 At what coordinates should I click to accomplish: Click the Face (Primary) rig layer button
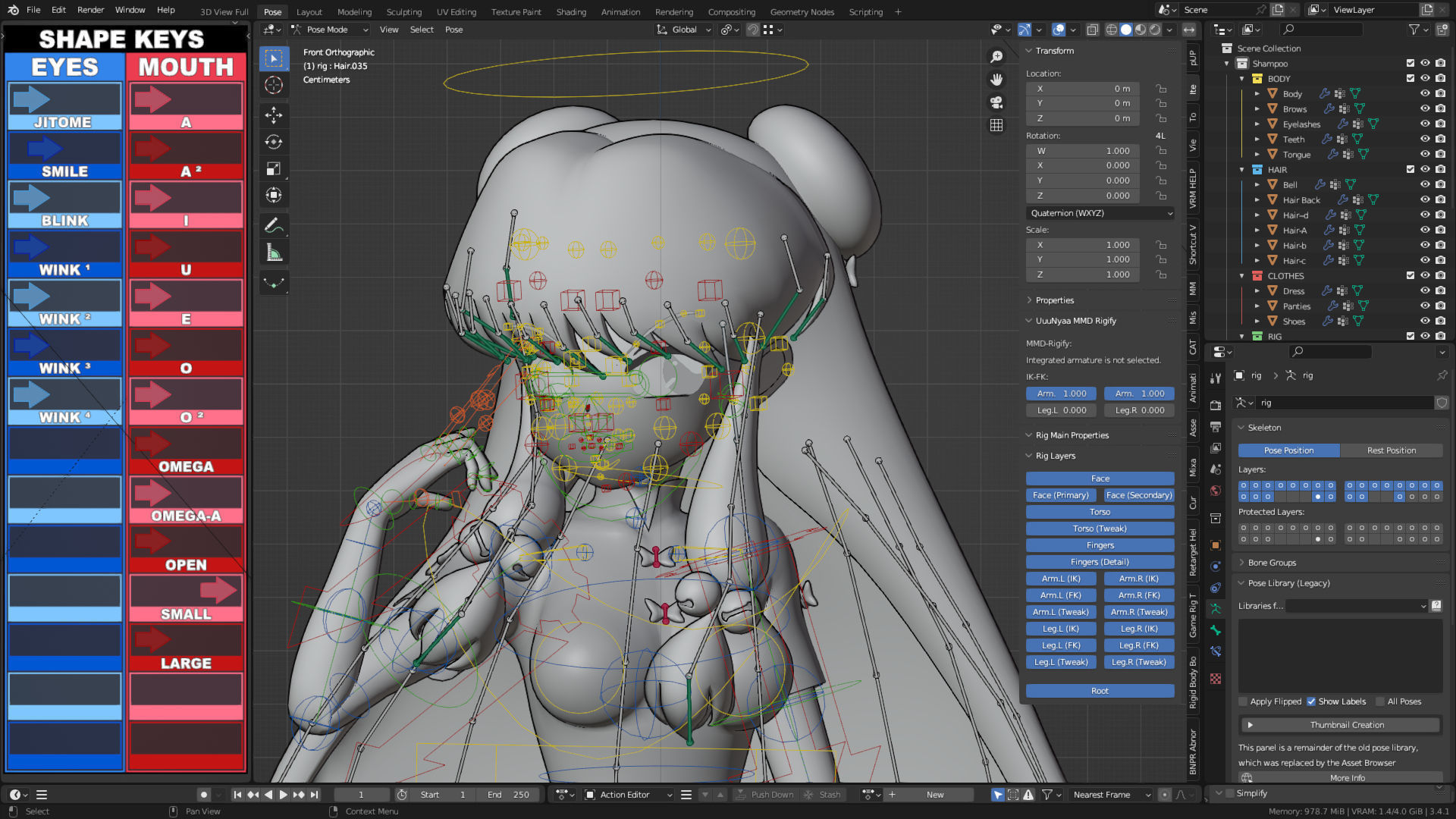(x=1060, y=495)
